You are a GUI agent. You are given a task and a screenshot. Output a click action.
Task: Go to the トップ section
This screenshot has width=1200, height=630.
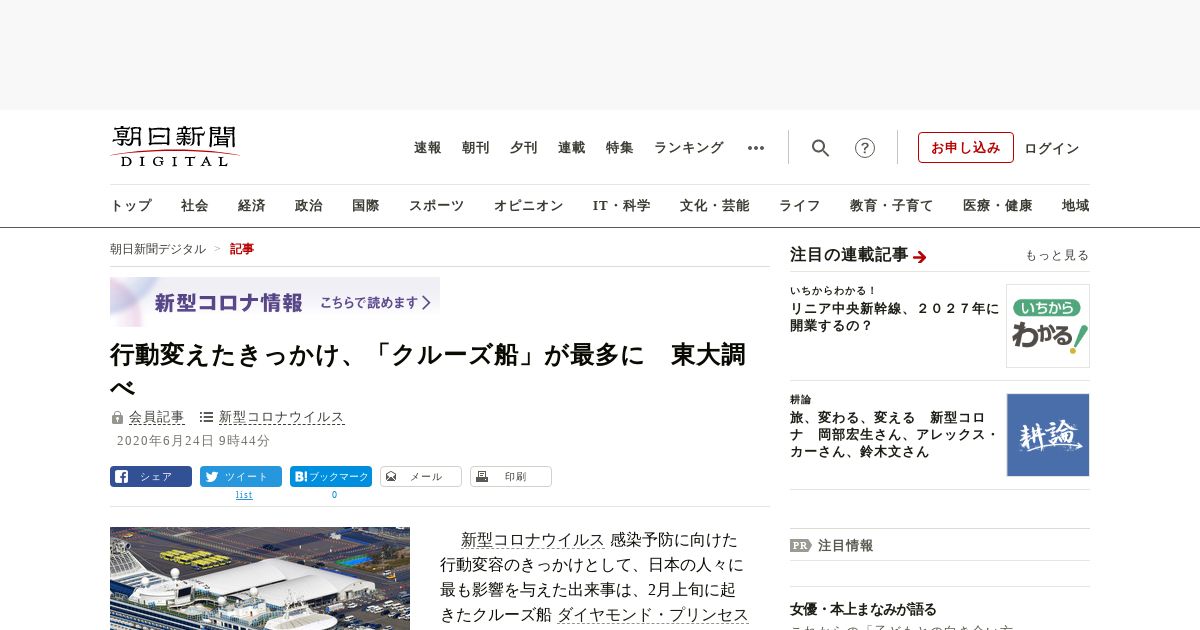(131, 206)
